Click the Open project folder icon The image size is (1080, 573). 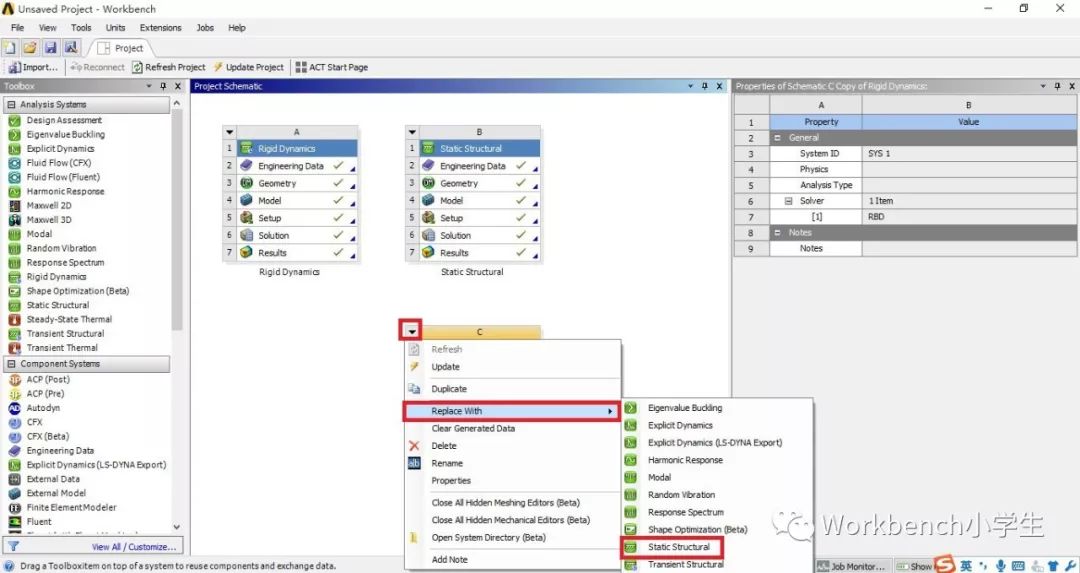(x=30, y=48)
